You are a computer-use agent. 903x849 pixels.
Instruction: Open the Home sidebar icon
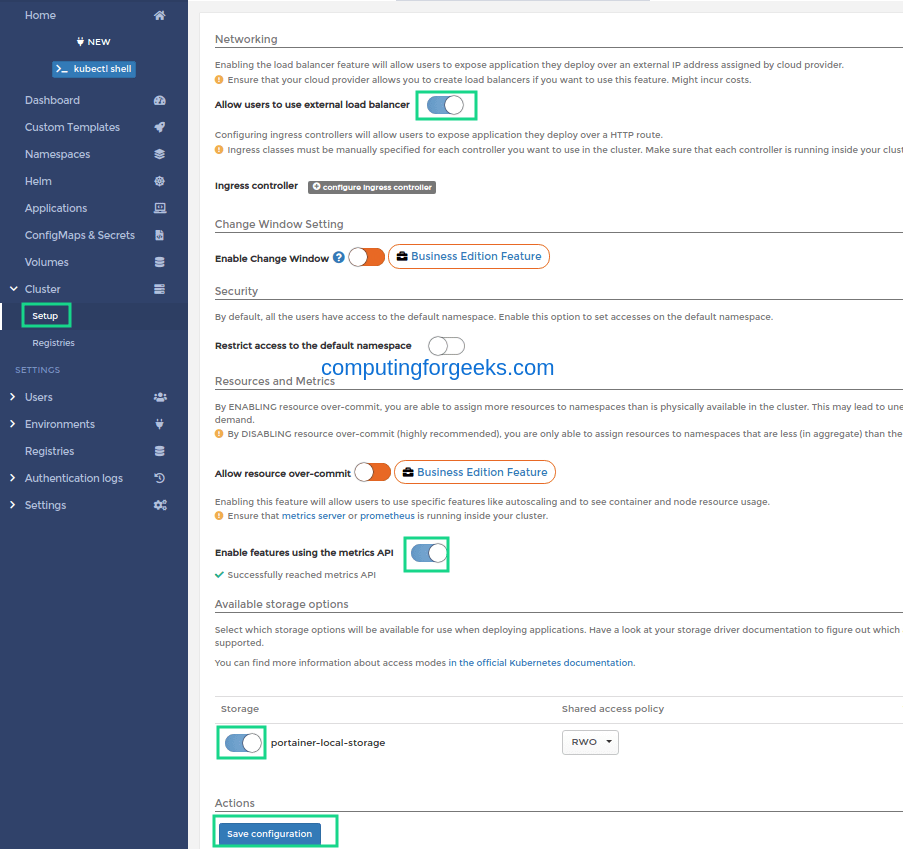158,15
